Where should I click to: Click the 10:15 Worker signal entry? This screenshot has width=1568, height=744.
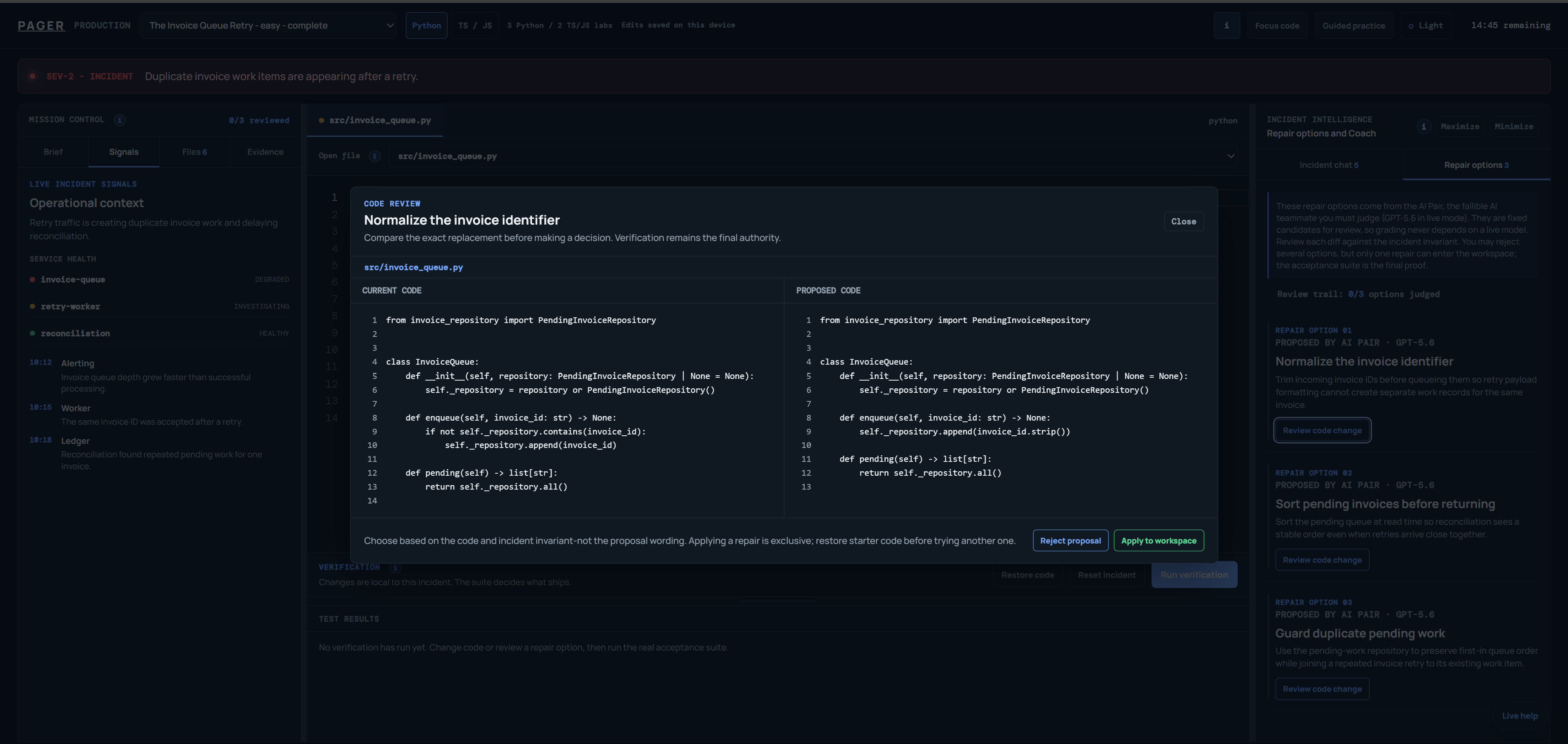coord(160,414)
